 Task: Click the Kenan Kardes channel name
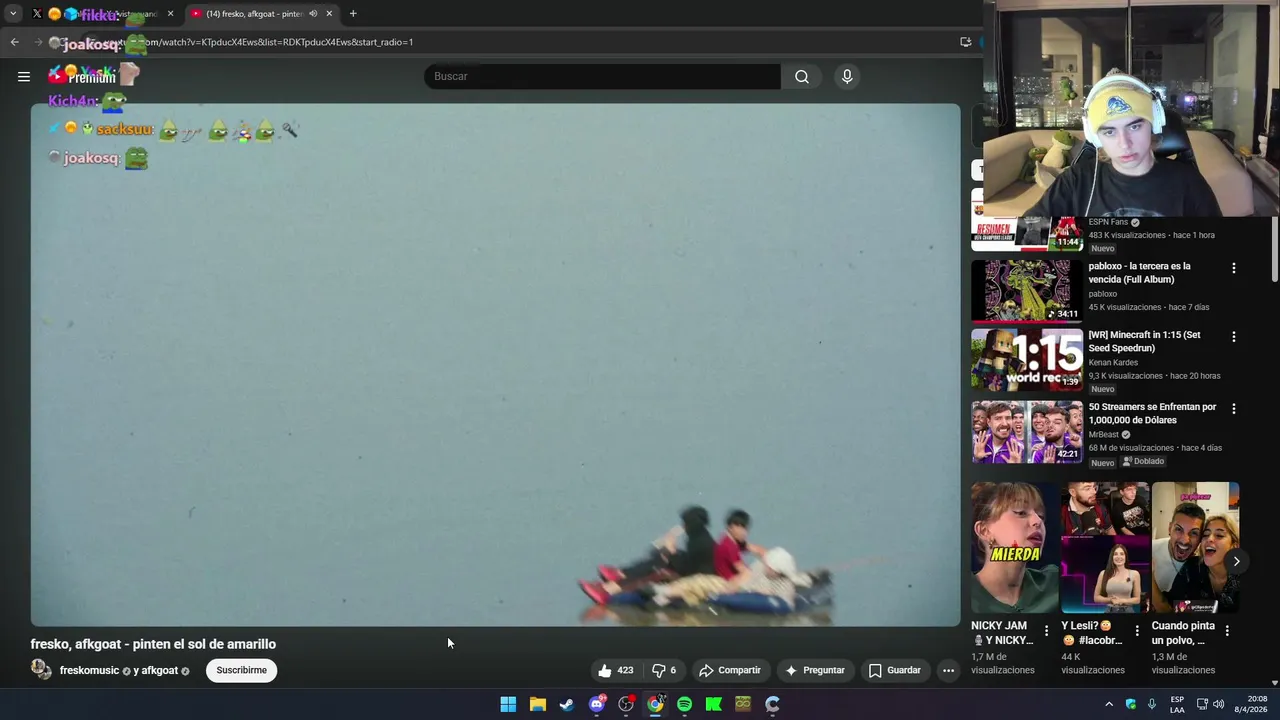1115,362
